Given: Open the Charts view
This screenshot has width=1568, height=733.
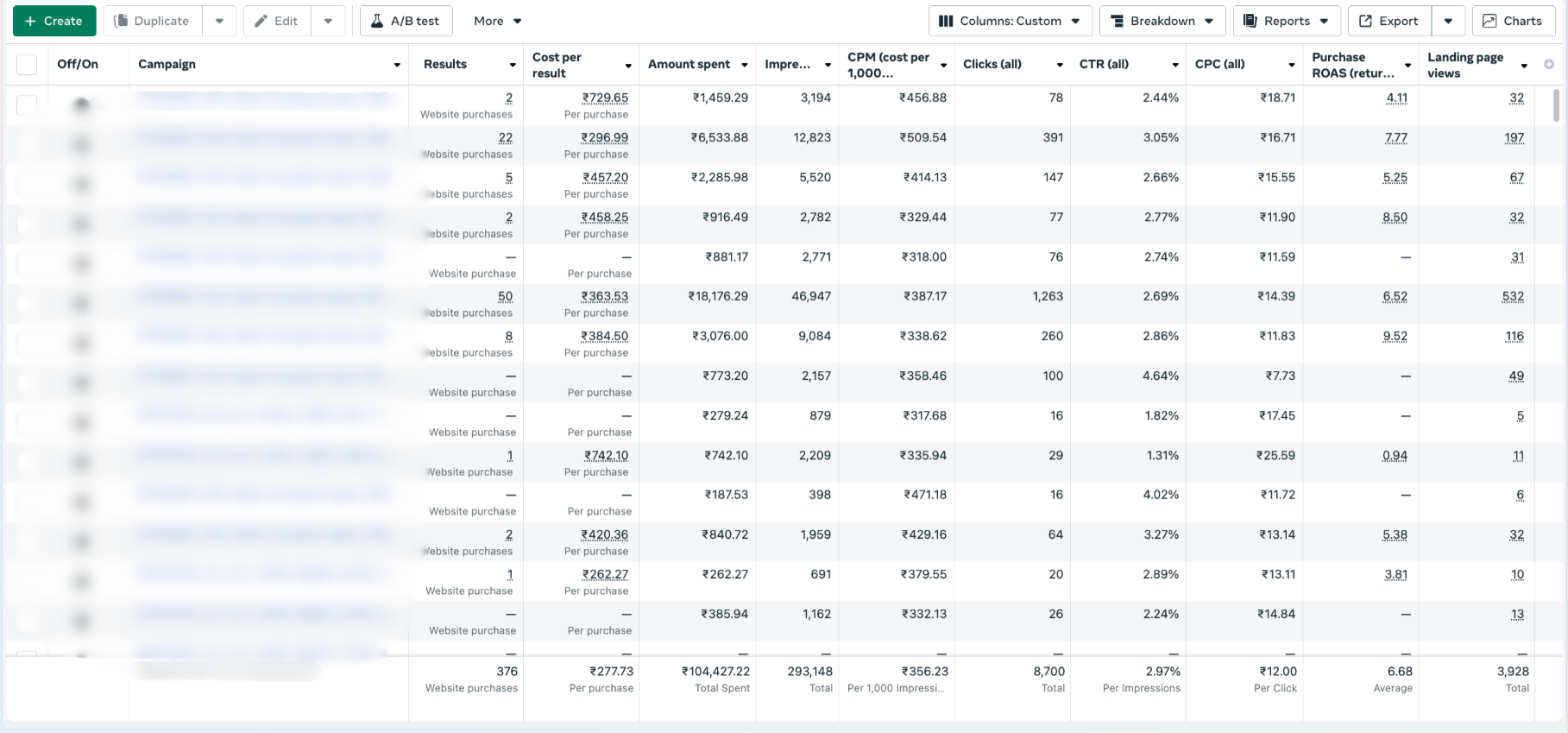Looking at the screenshot, I should 1513,21.
